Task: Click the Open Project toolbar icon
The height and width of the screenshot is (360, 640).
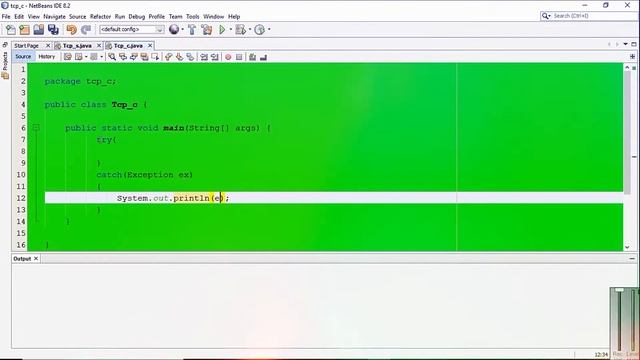Action: click(39, 29)
